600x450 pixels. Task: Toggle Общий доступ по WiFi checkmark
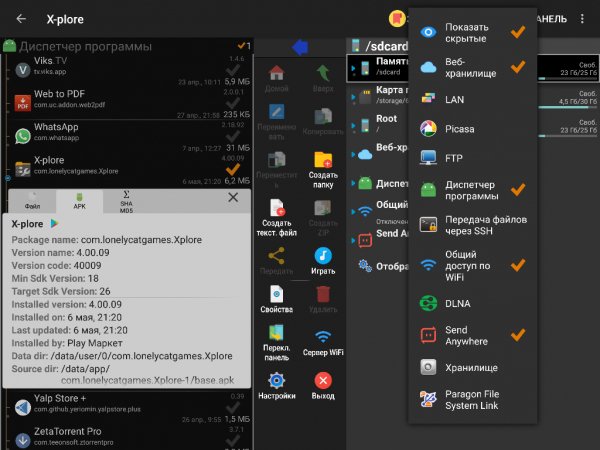point(518,265)
